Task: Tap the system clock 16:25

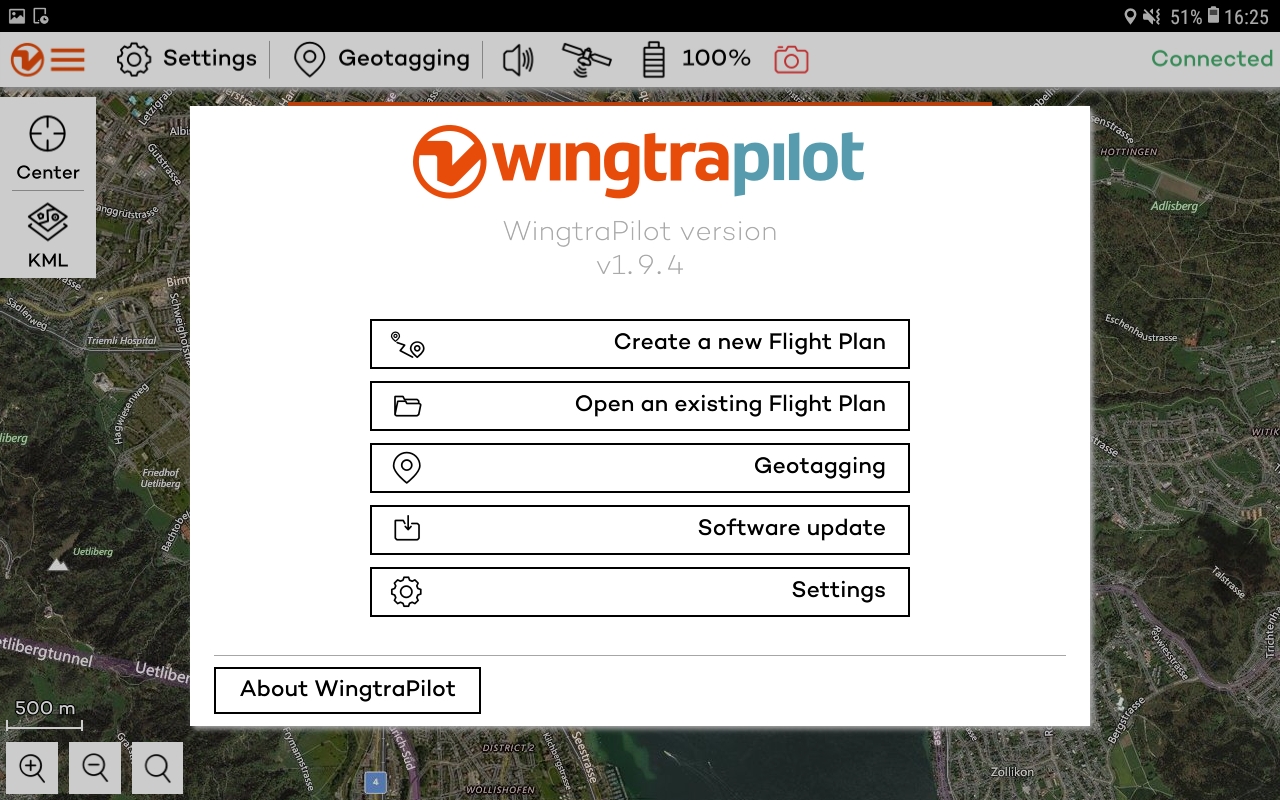Action: coord(1246,17)
